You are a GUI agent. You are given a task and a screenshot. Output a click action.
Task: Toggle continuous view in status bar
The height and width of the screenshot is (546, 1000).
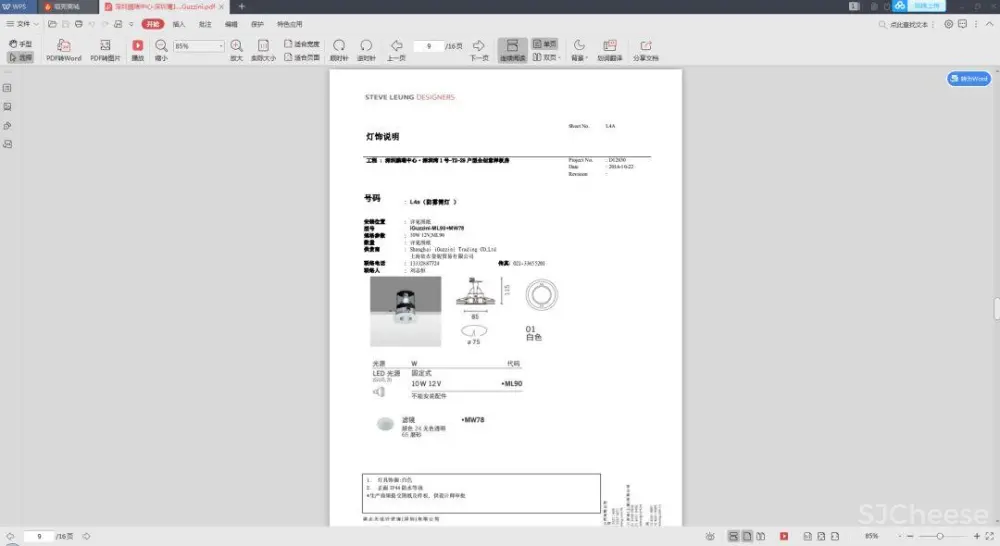[x=733, y=536]
